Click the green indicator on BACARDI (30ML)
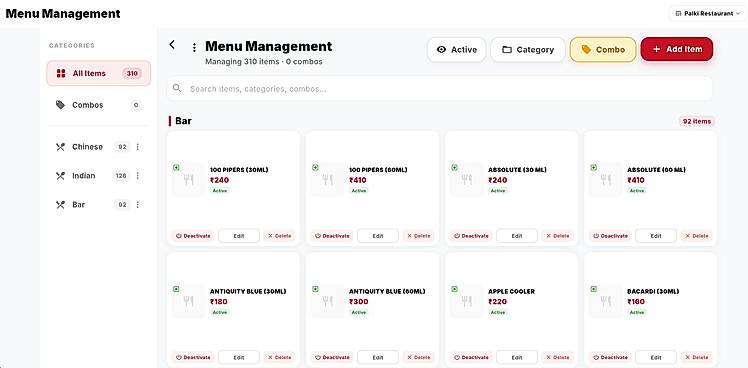The image size is (748, 368). coord(593,289)
